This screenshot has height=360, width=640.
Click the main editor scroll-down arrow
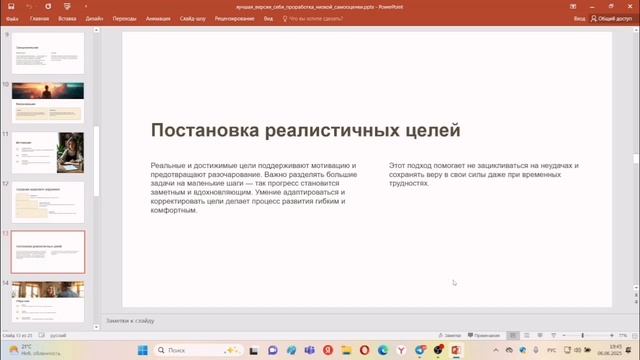coord(636,287)
